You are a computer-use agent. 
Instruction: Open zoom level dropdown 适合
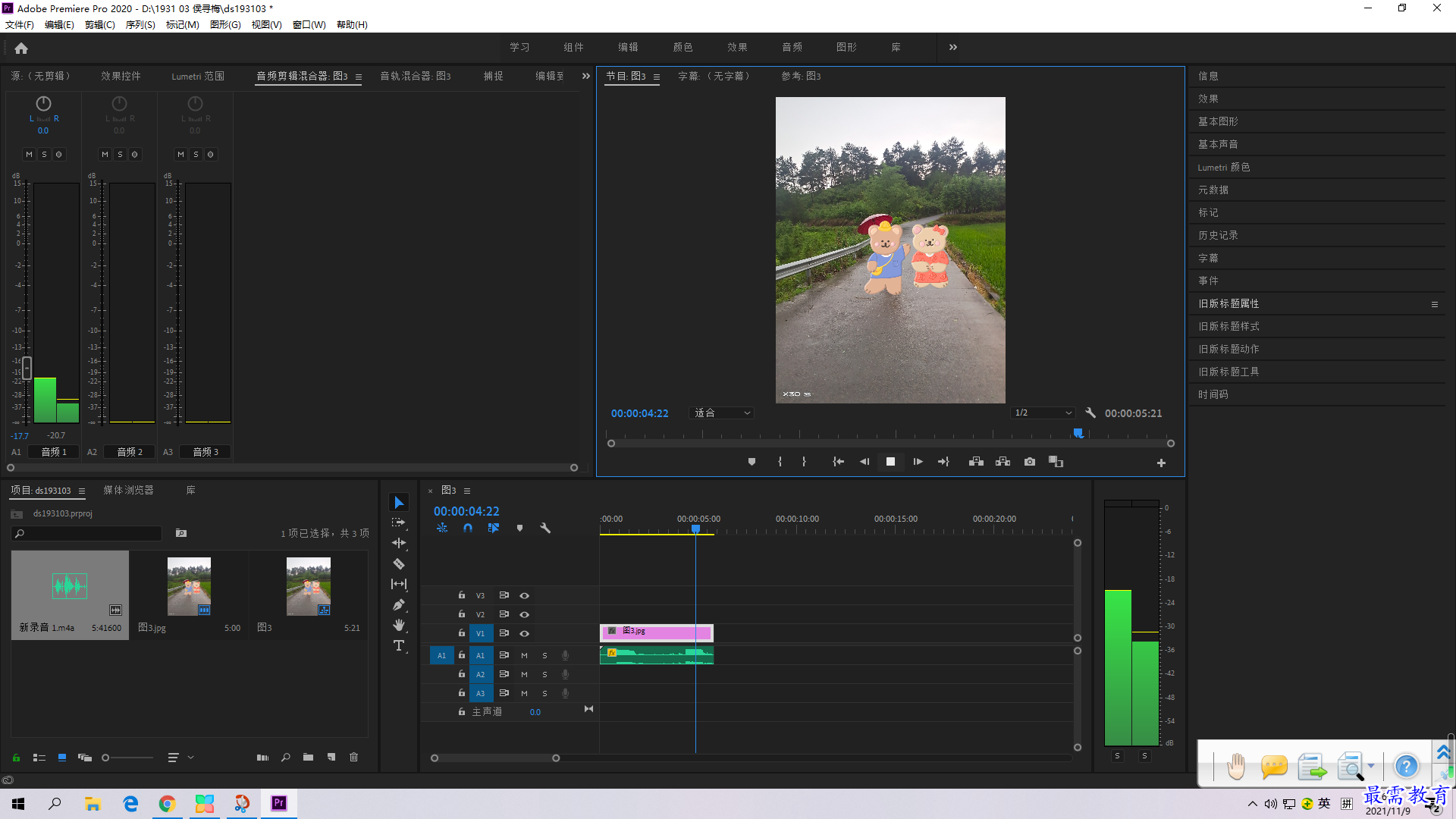722,413
